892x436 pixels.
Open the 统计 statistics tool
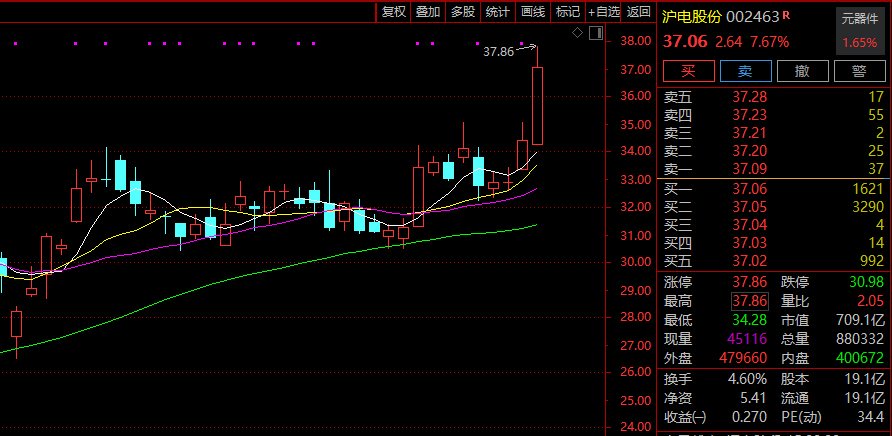497,12
